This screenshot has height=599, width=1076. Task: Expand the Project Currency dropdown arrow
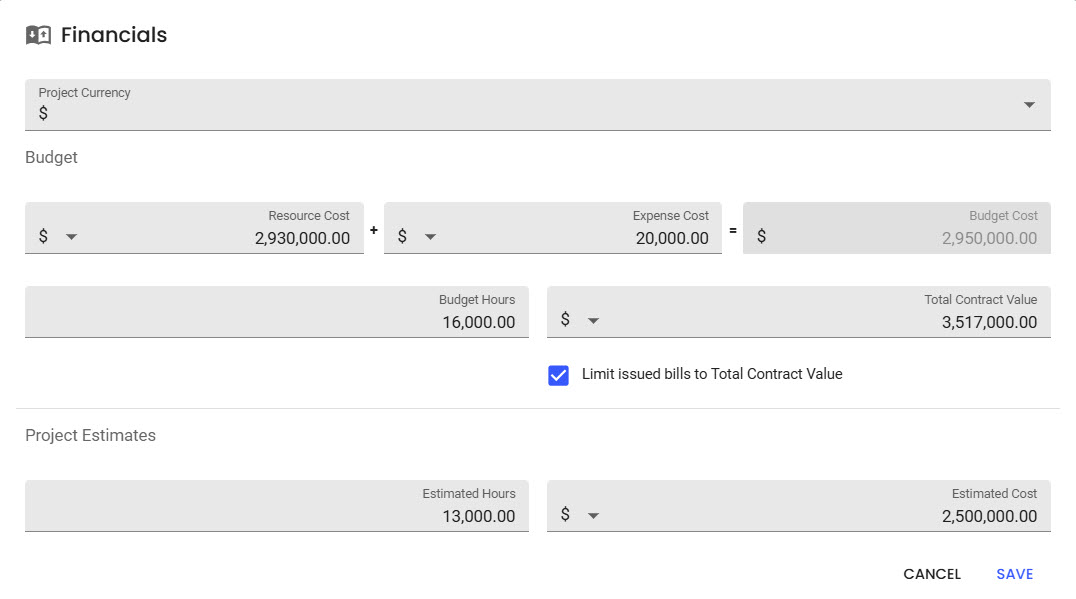point(1029,105)
